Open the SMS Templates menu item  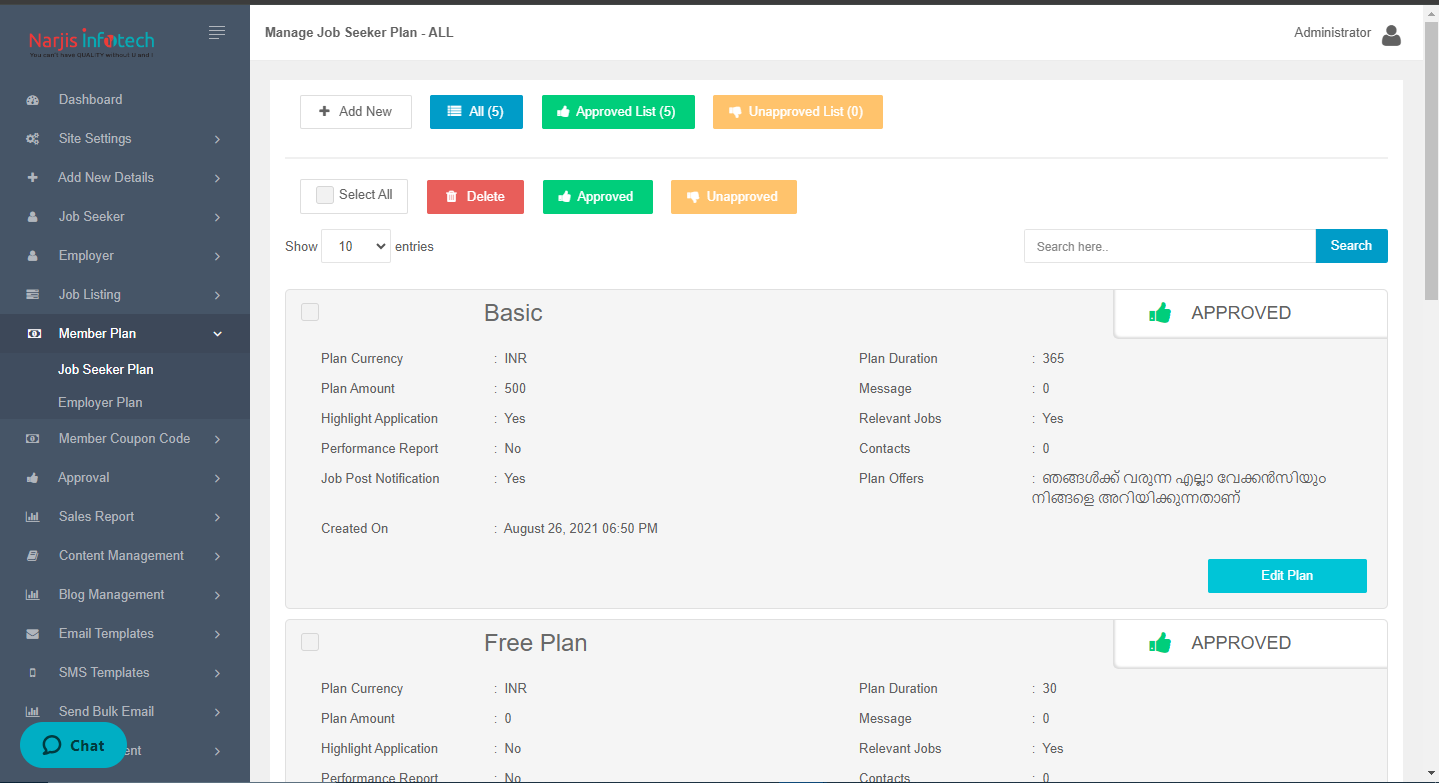pos(125,673)
